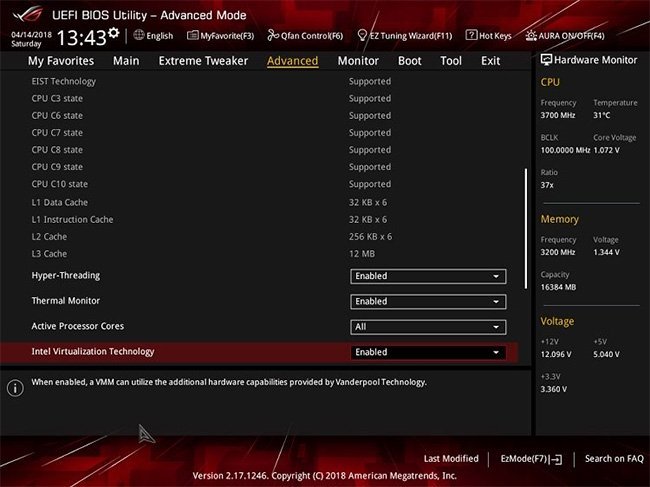This screenshot has width=650, height=487.
Task: Click the 3200 MHz memory frequency
Action: 558,252
